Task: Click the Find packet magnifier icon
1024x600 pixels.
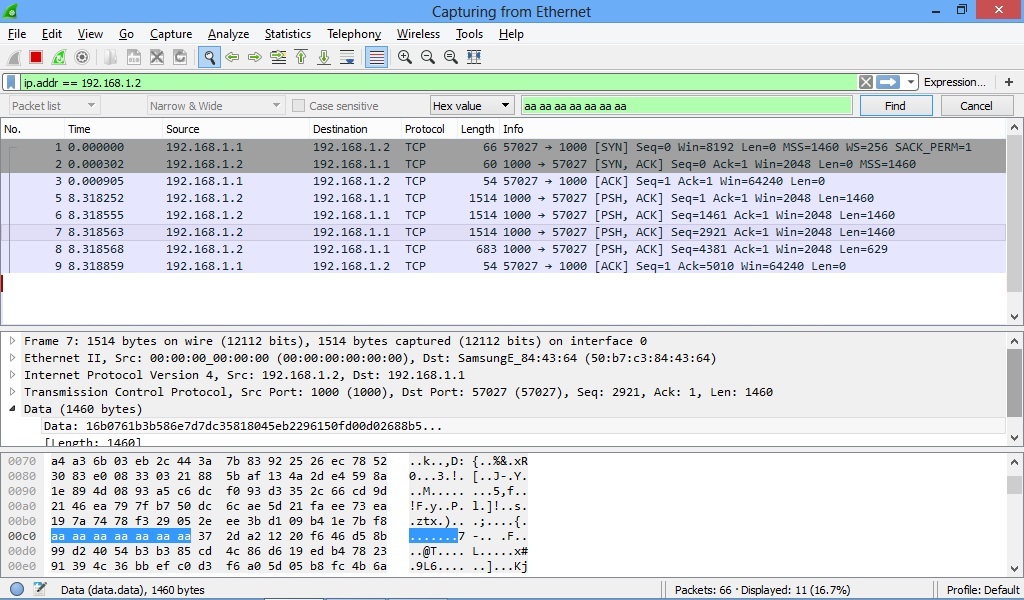Action: (209, 57)
